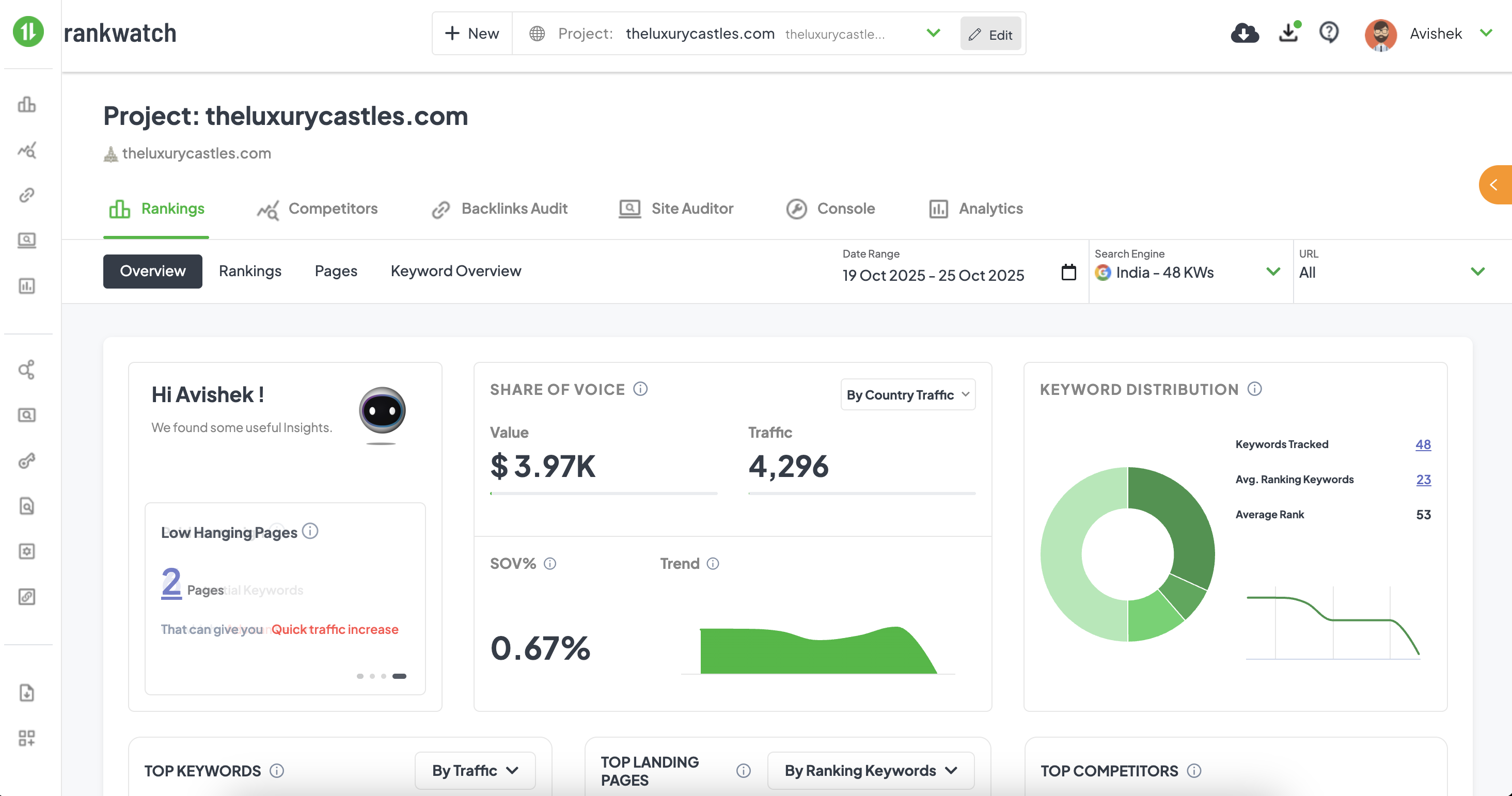Open the URL All dropdown
This screenshot has height=796, width=1512.
(x=1478, y=272)
